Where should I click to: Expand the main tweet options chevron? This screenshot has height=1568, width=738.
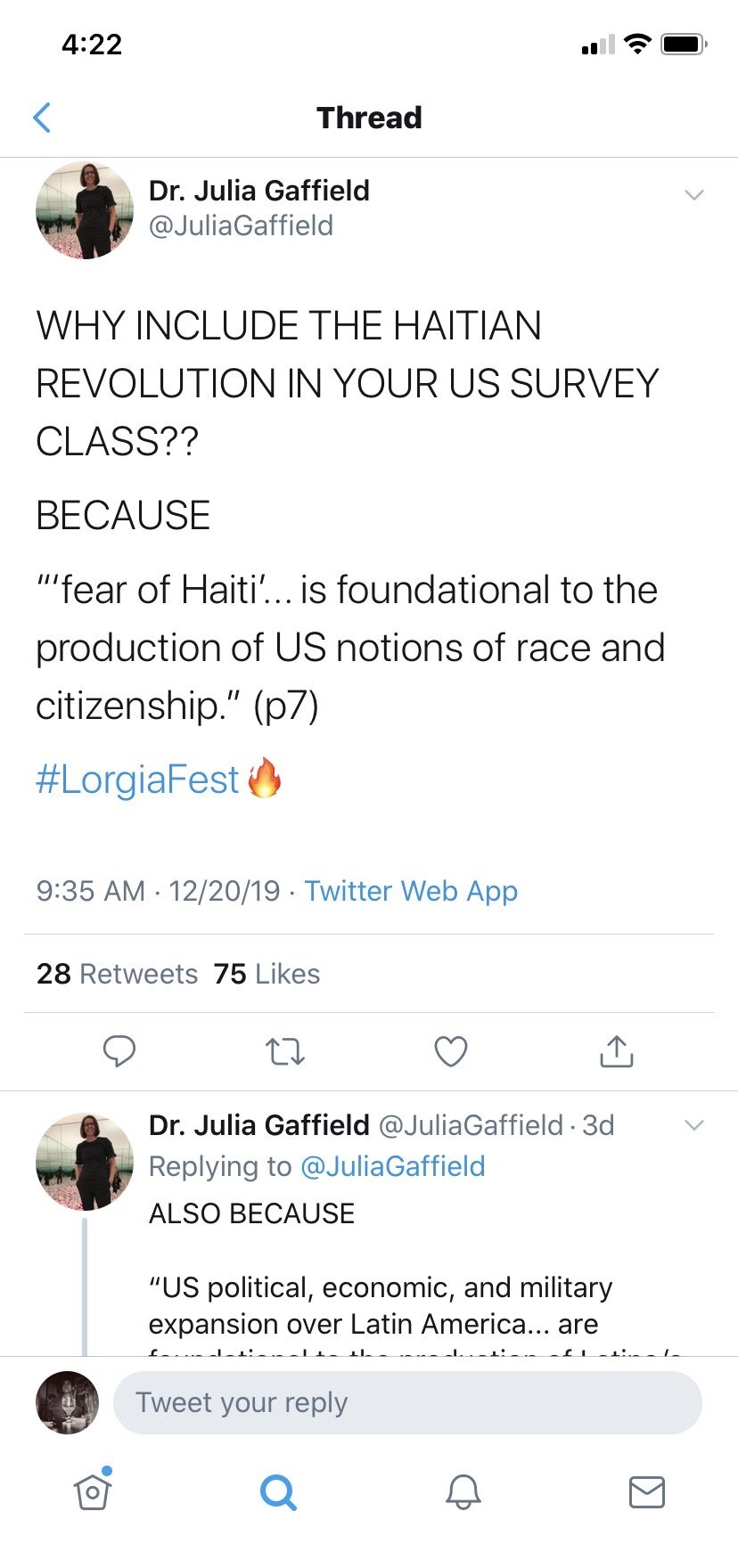[694, 195]
